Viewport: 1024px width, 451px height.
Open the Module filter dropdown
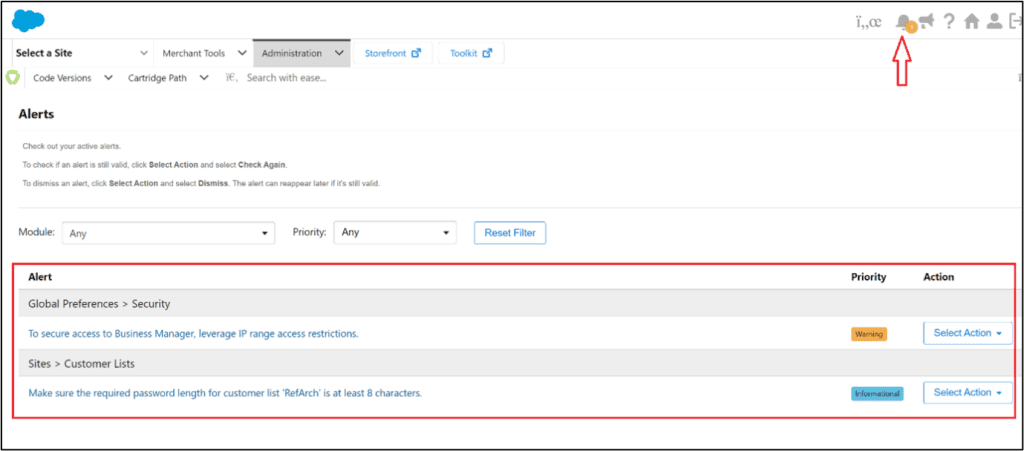(x=168, y=233)
